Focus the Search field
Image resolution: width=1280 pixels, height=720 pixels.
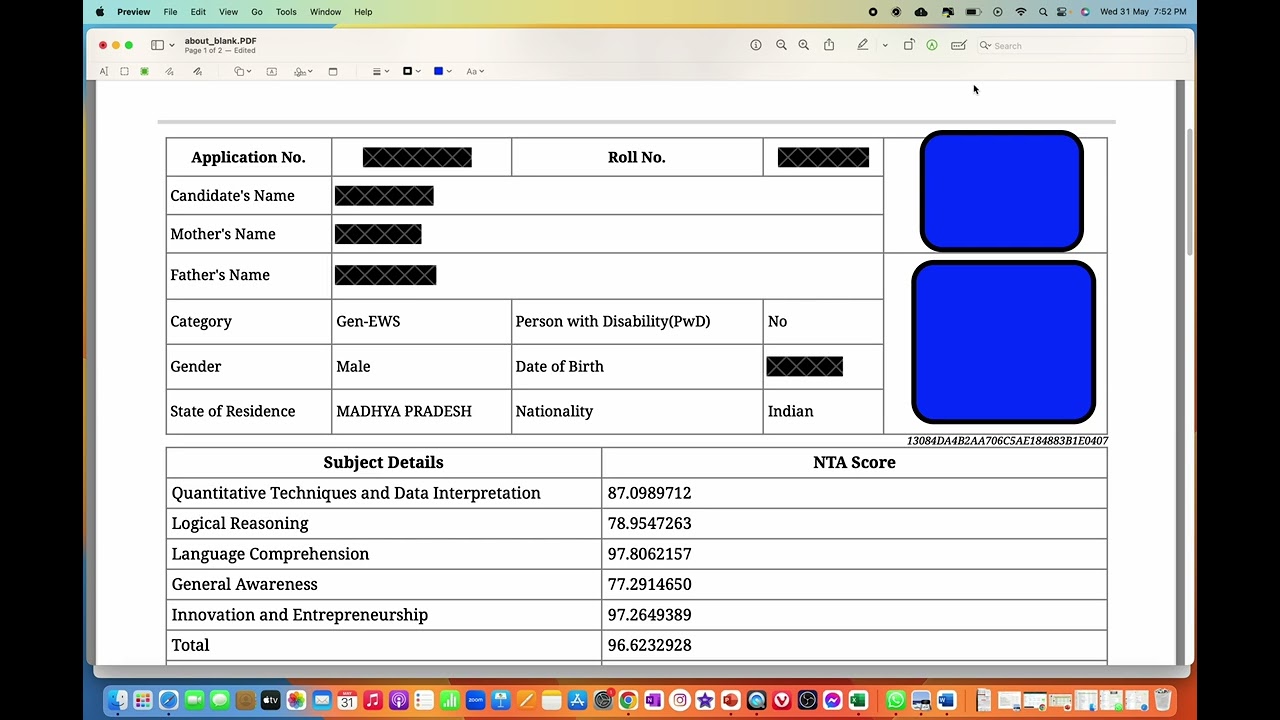pos(1080,46)
